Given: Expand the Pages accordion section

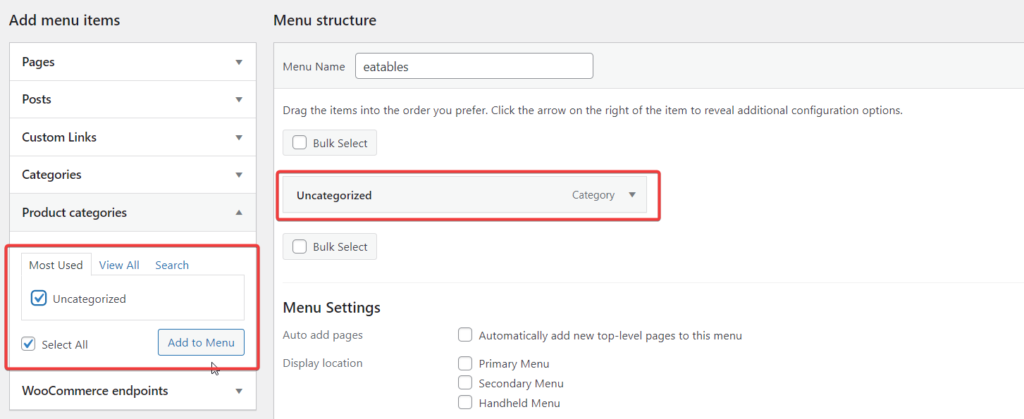Looking at the screenshot, I should coord(238,62).
